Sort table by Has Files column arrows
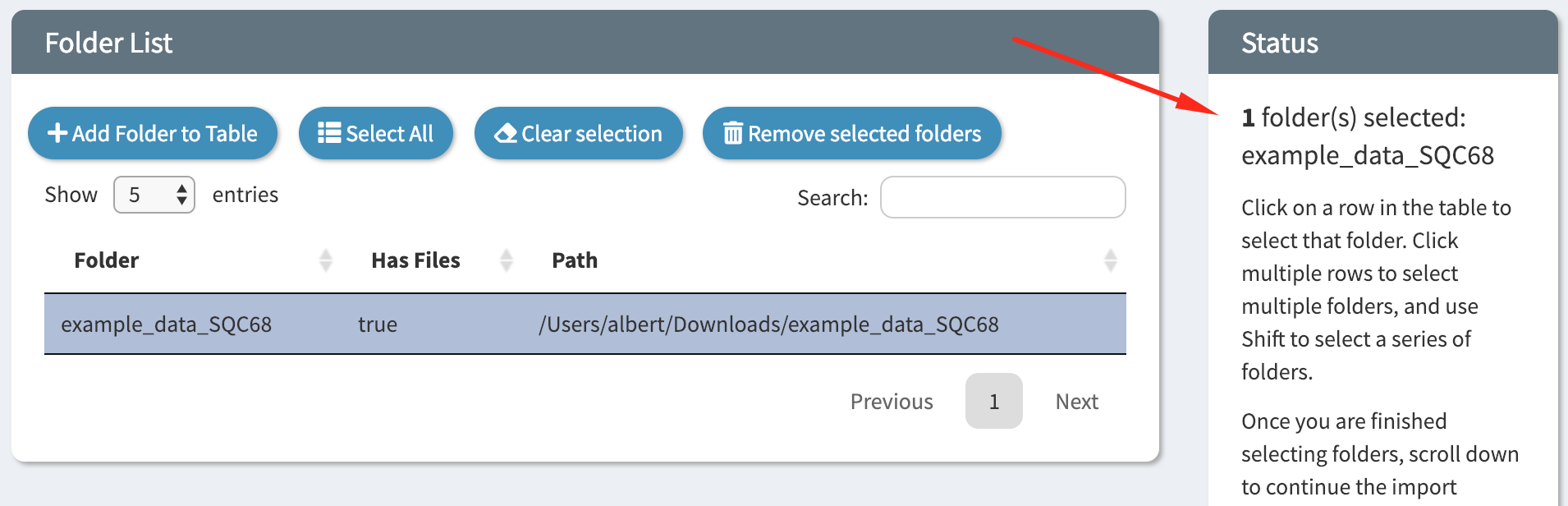 507,260
